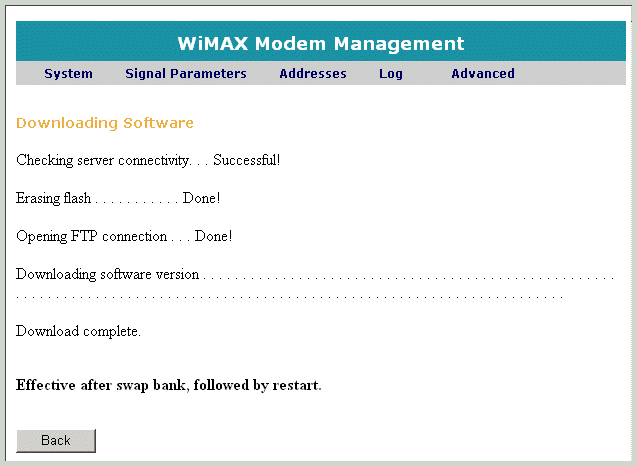Screen dimensions: 637x466
Task: Click the 'Erasing flash' text
Action: pos(54,198)
